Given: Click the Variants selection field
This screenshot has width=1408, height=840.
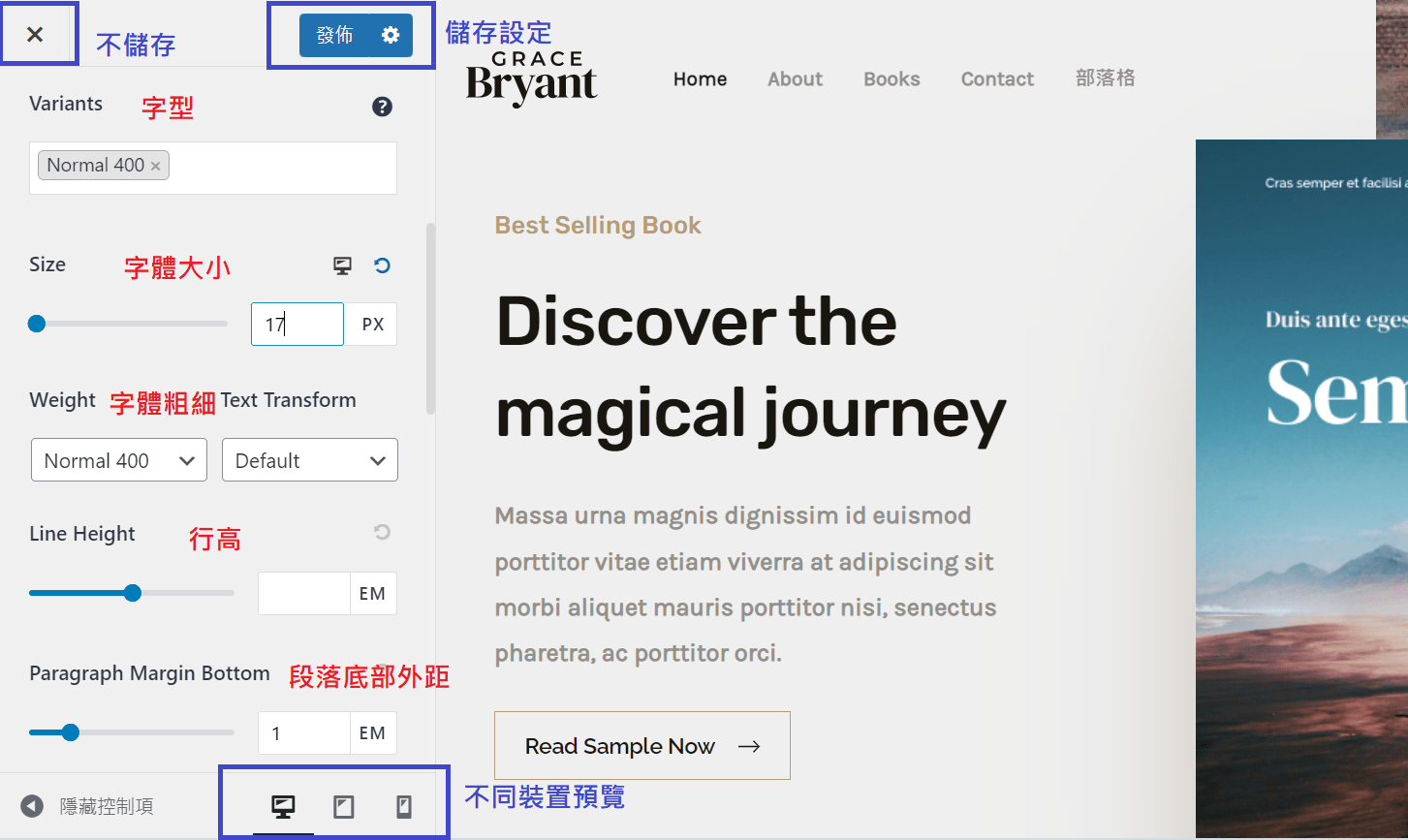Looking at the screenshot, I should [213, 168].
